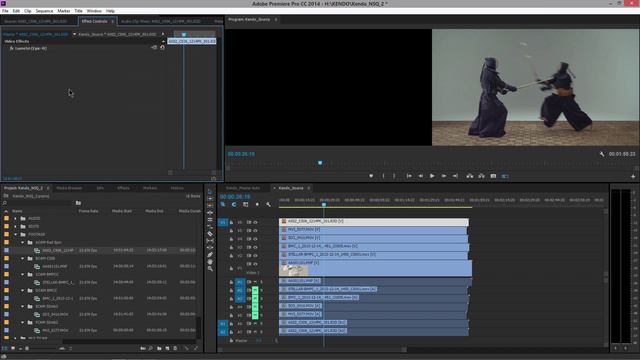Select the Hand tool

[x=210, y=262]
